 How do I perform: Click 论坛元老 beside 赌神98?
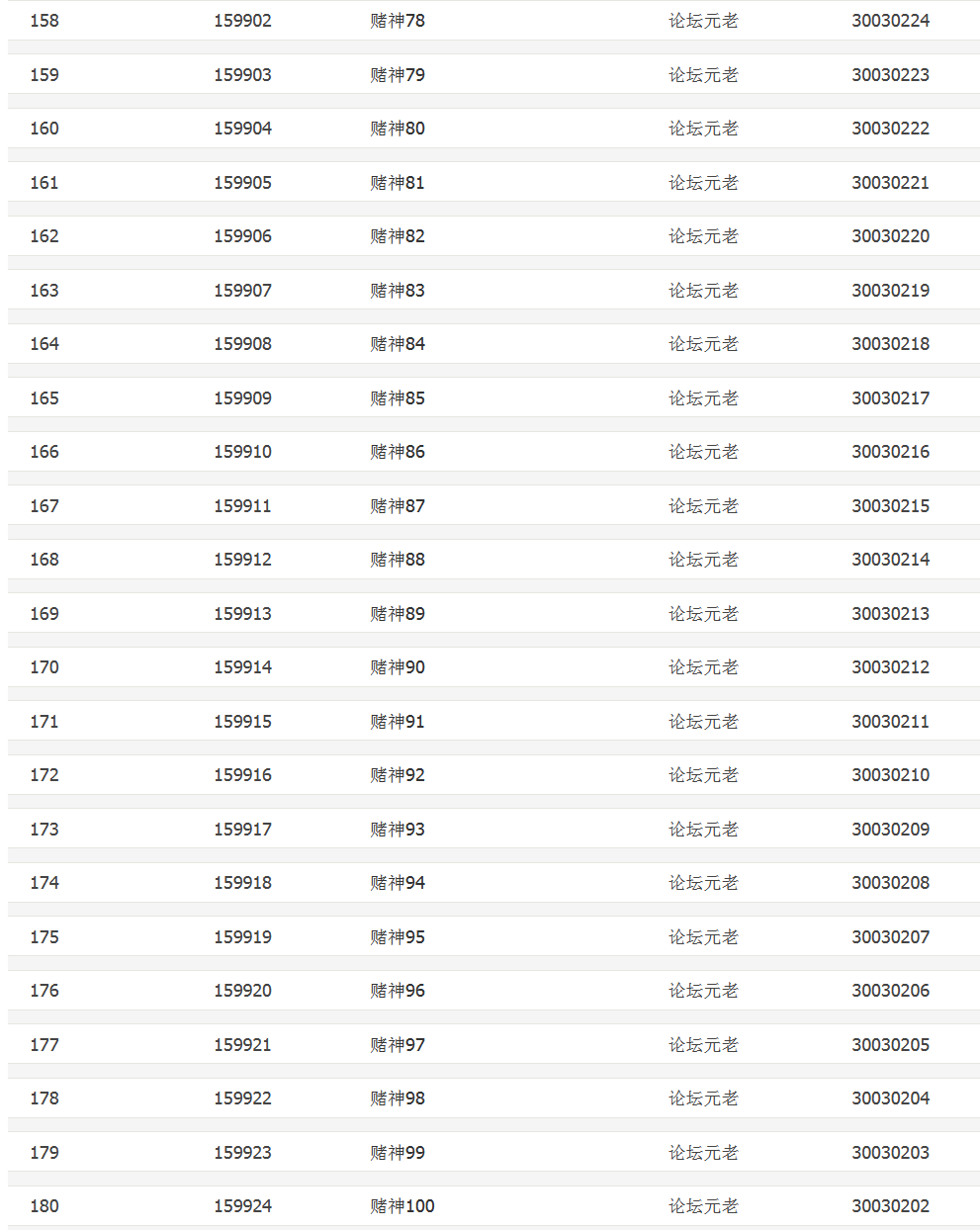pyautogui.click(x=703, y=1098)
